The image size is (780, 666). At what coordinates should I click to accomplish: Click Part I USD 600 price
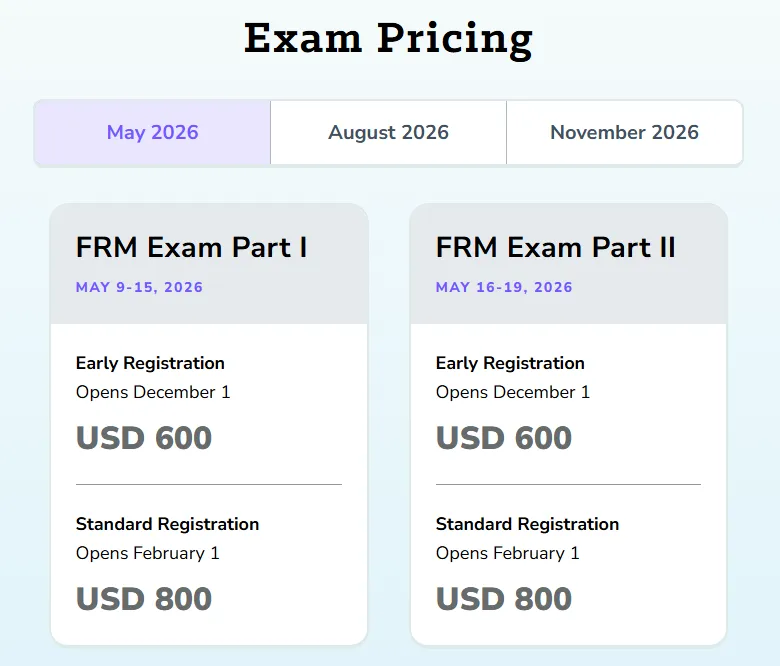tap(144, 438)
